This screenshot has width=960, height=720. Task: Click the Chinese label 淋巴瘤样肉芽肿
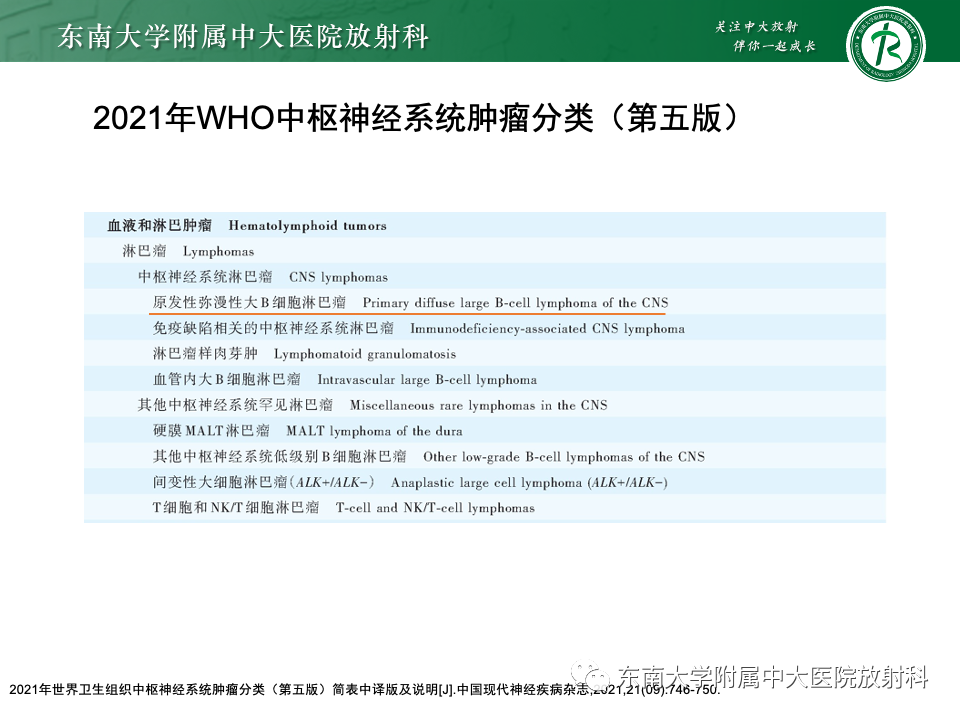click(205, 354)
